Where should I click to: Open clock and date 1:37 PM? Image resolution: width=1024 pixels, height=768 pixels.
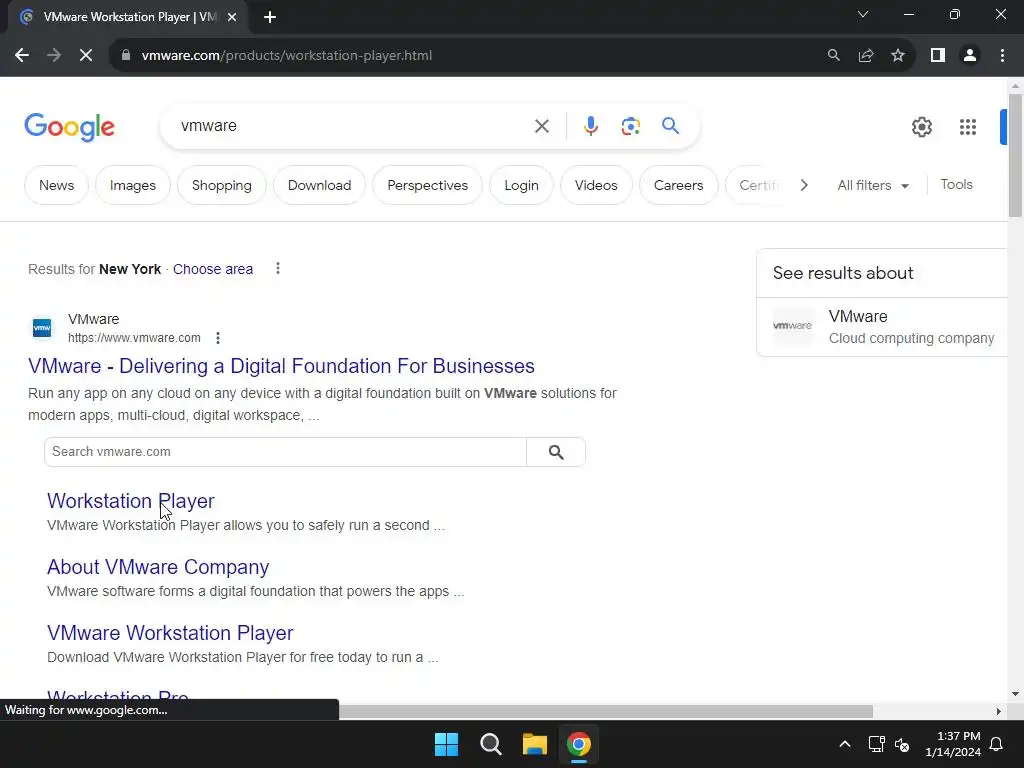[953, 744]
